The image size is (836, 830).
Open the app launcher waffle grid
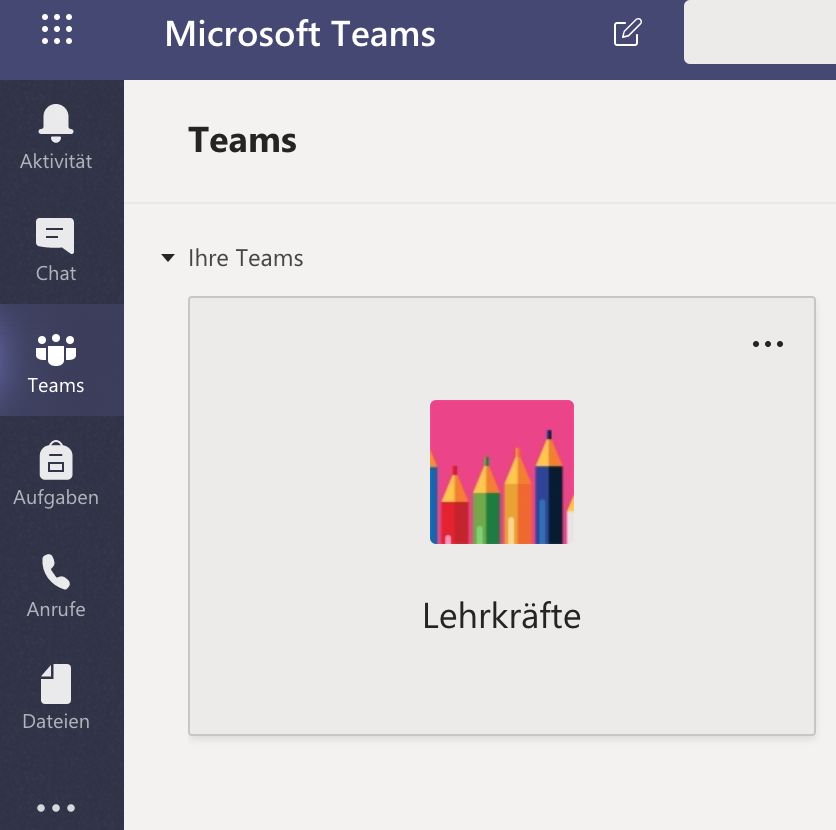click(57, 30)
